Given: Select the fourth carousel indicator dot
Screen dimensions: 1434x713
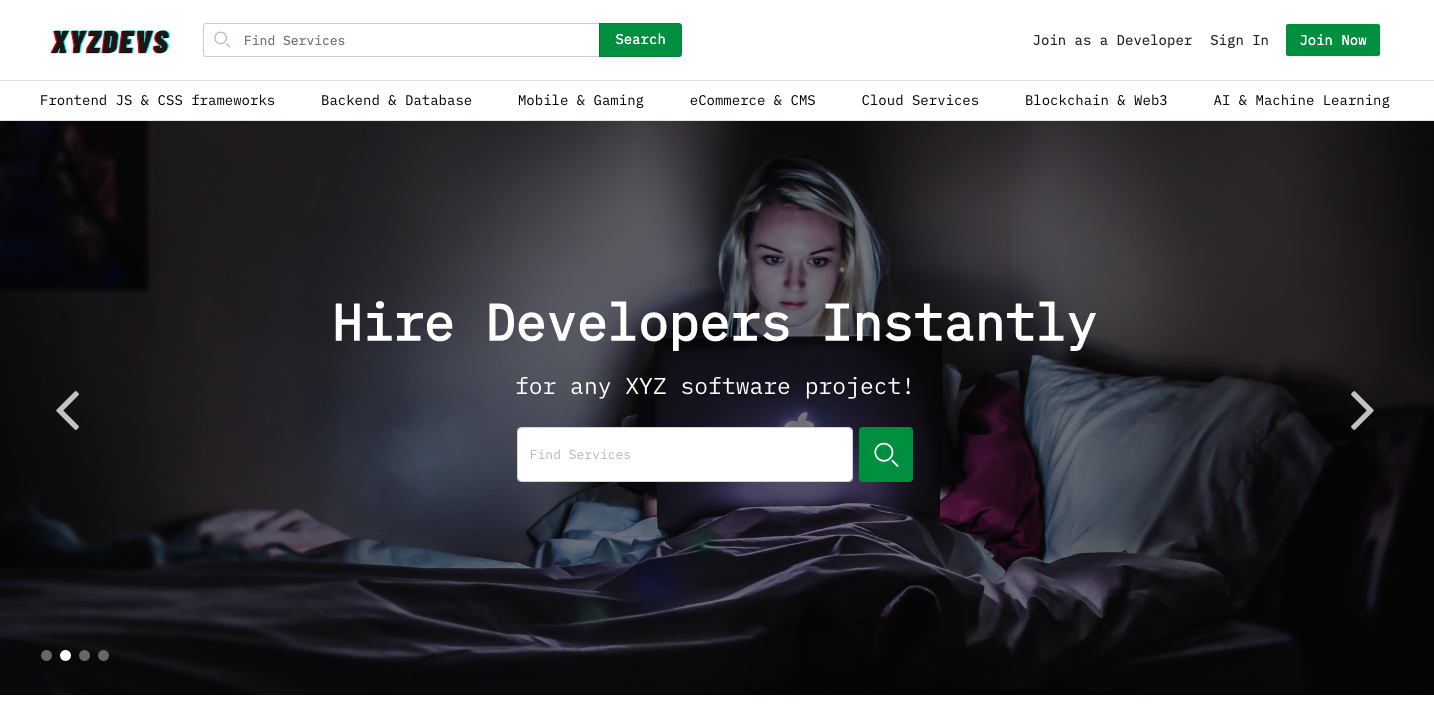Looking at the screenshot, I should [103, 656].
